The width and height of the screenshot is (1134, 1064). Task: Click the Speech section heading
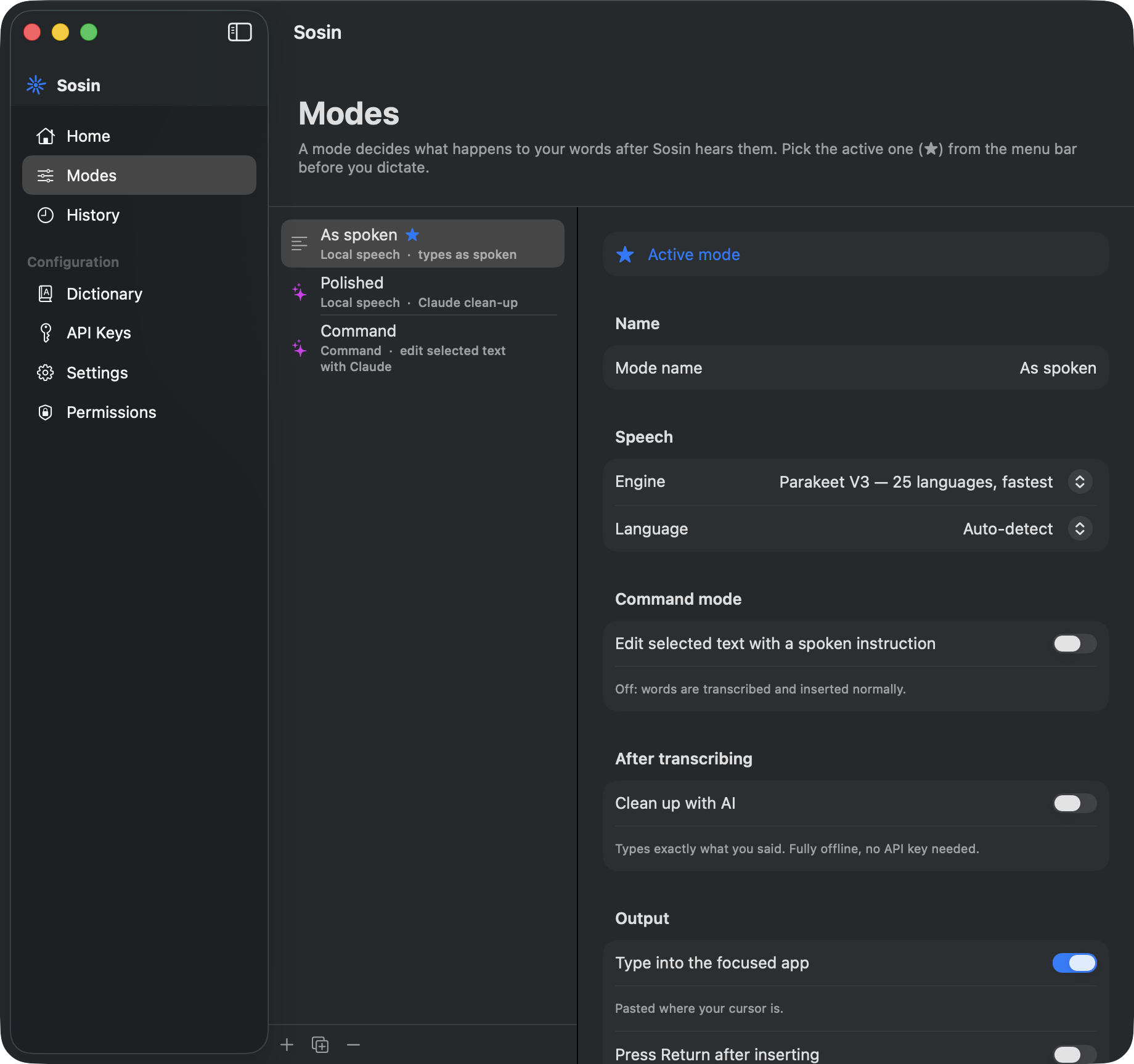pos(644,437)
